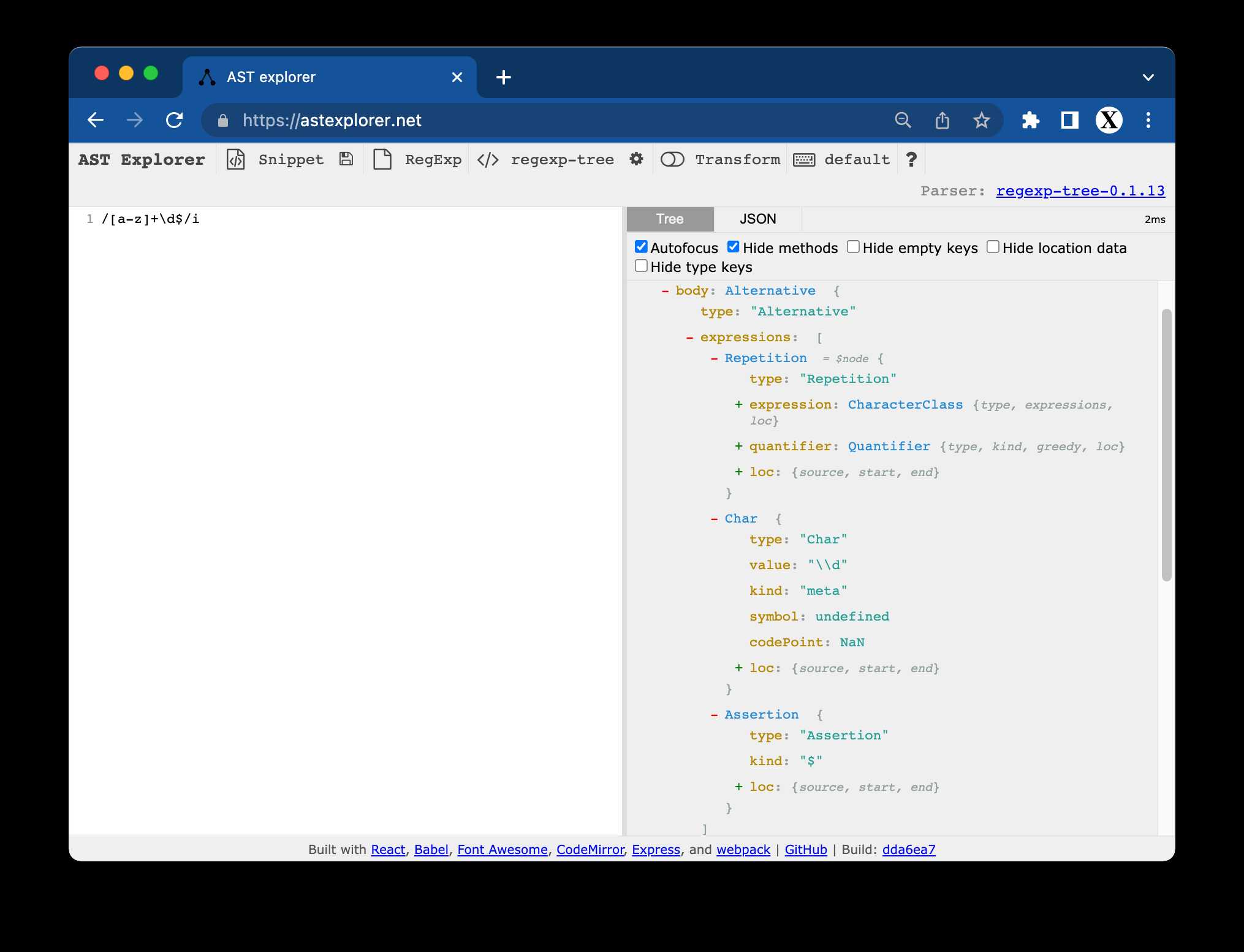Click the keyboard keymap icon

[x=803, y=160]
